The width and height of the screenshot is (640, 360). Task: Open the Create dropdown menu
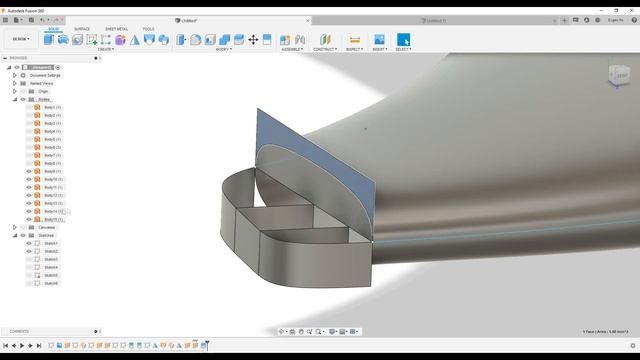click(106, 49)
